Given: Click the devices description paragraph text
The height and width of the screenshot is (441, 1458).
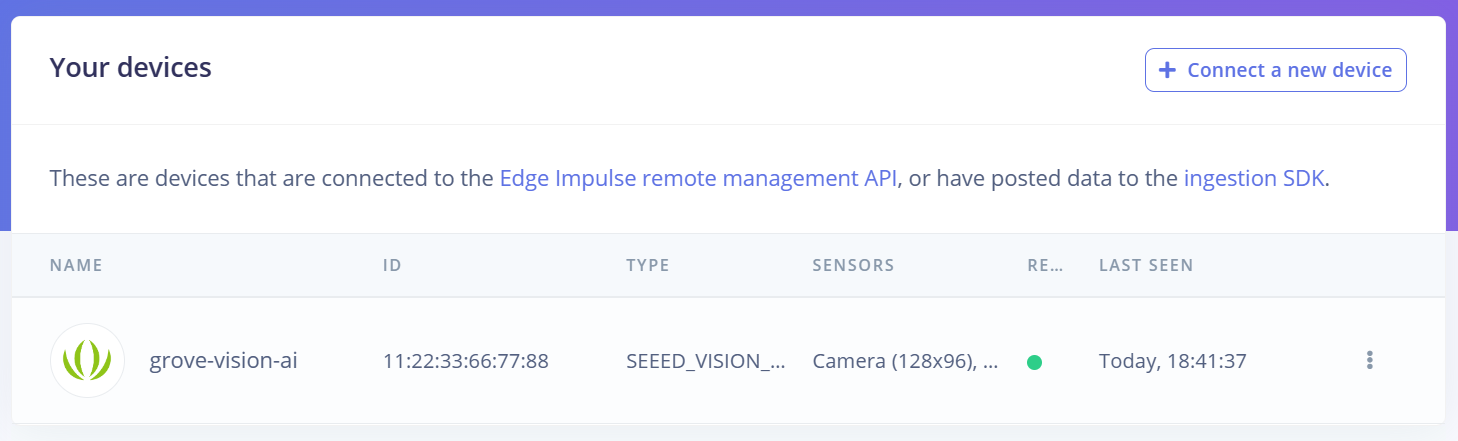Looking at the screenshot, I should click(x=273, y=179).
